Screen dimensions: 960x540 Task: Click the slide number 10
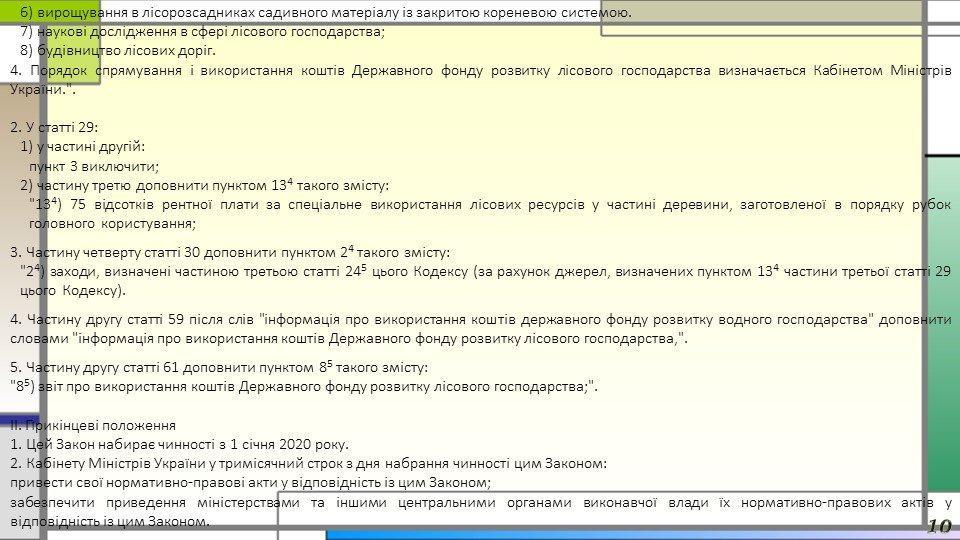click(x=938, y=526)
